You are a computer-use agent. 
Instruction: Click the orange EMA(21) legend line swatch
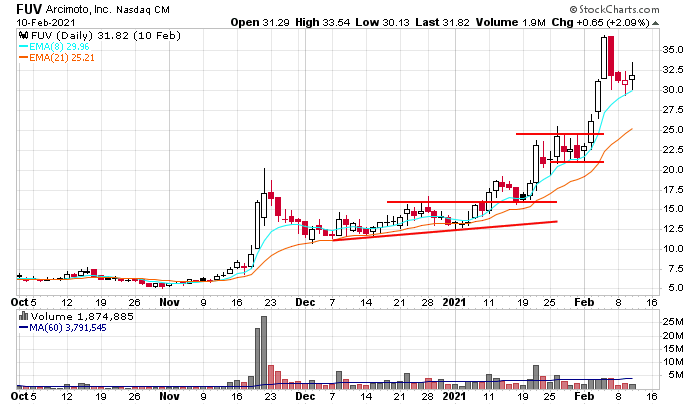23,58
